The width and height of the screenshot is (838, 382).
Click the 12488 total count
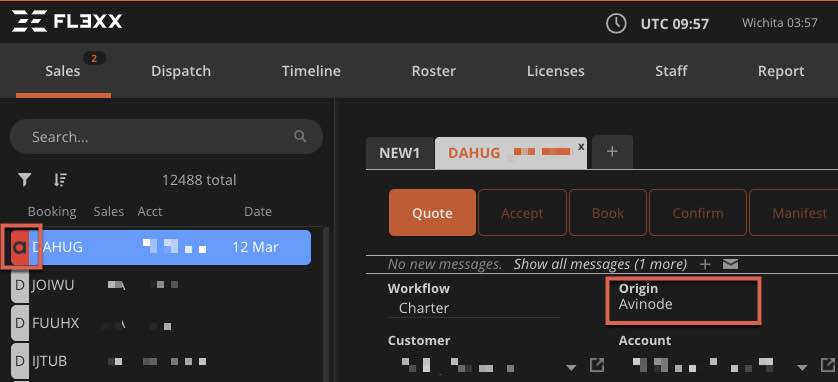199,180
